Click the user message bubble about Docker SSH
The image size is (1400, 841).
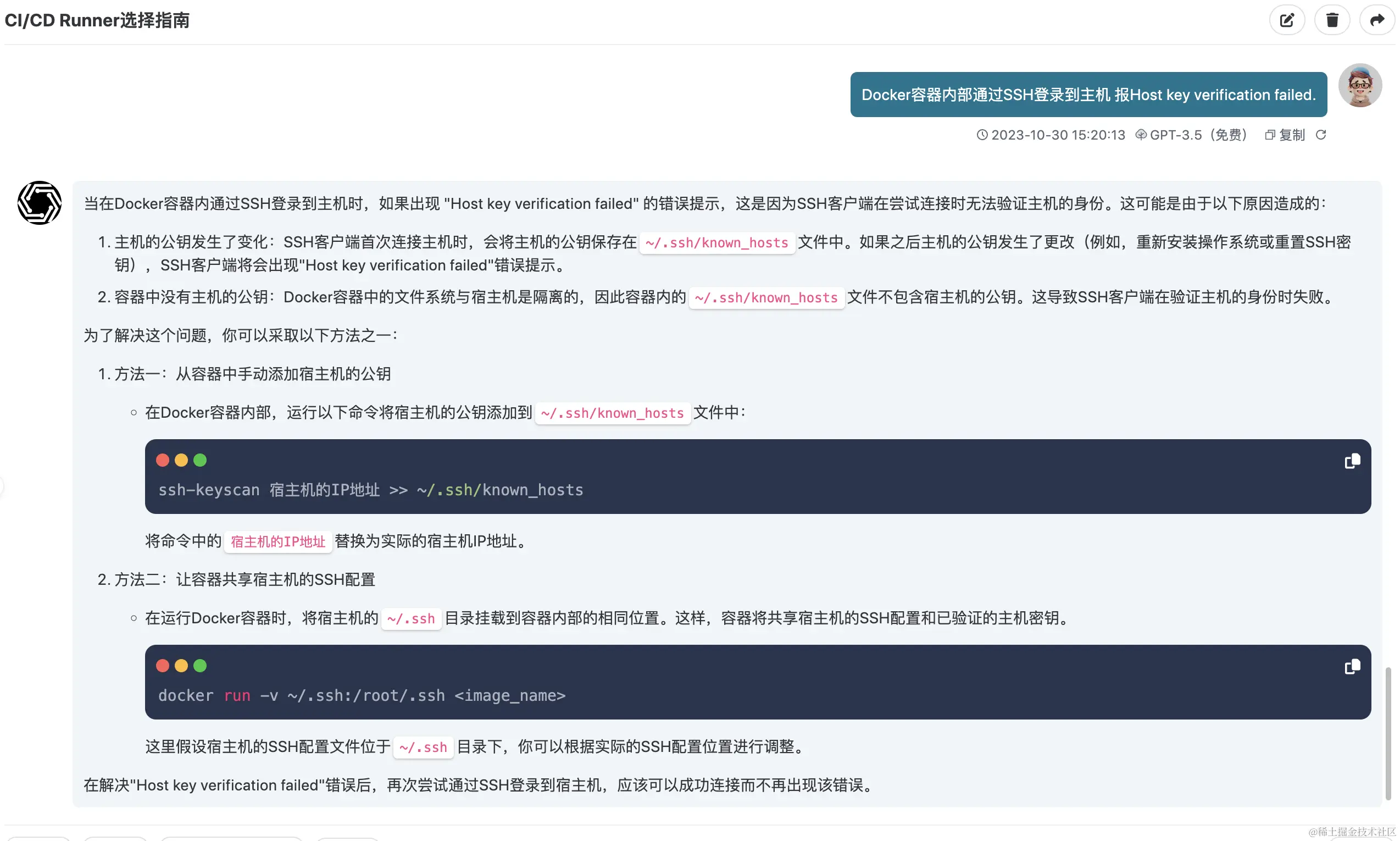point(1088,95)
